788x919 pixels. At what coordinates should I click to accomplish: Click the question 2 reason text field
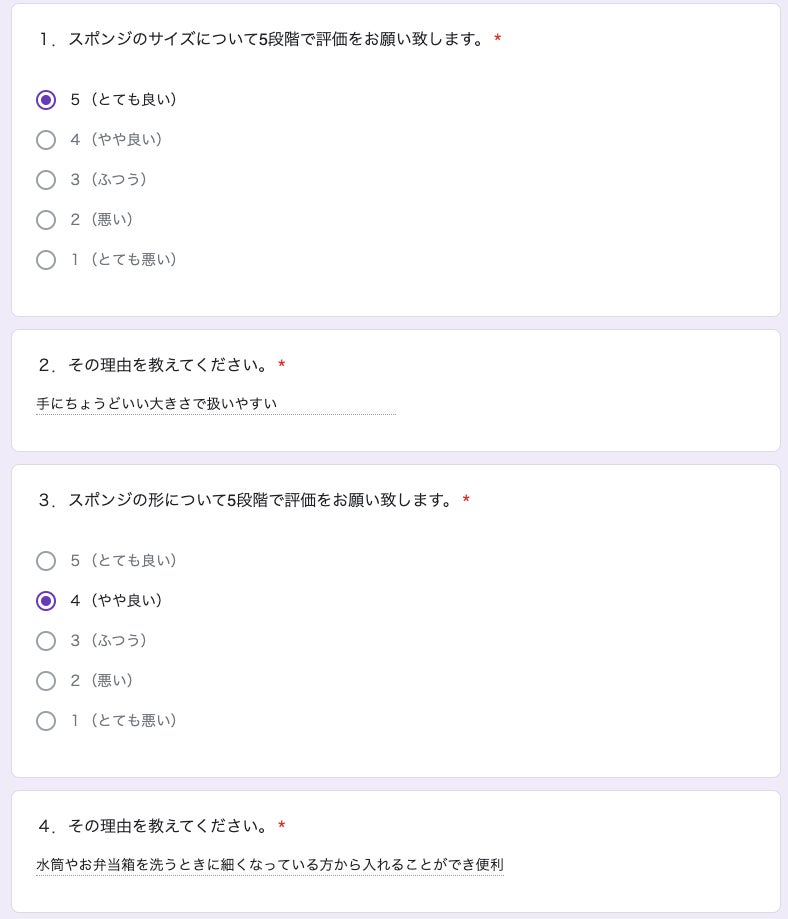point(215,404)
